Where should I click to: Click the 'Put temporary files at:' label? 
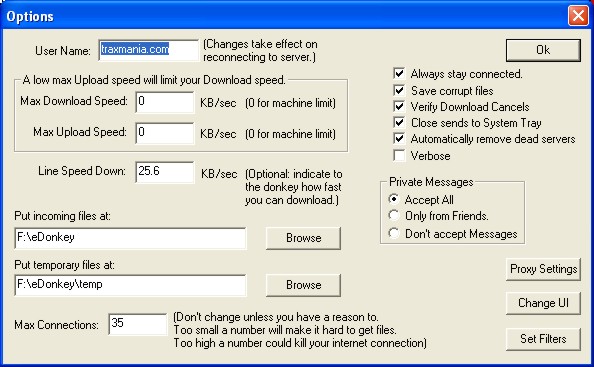[x=64, y=265]
